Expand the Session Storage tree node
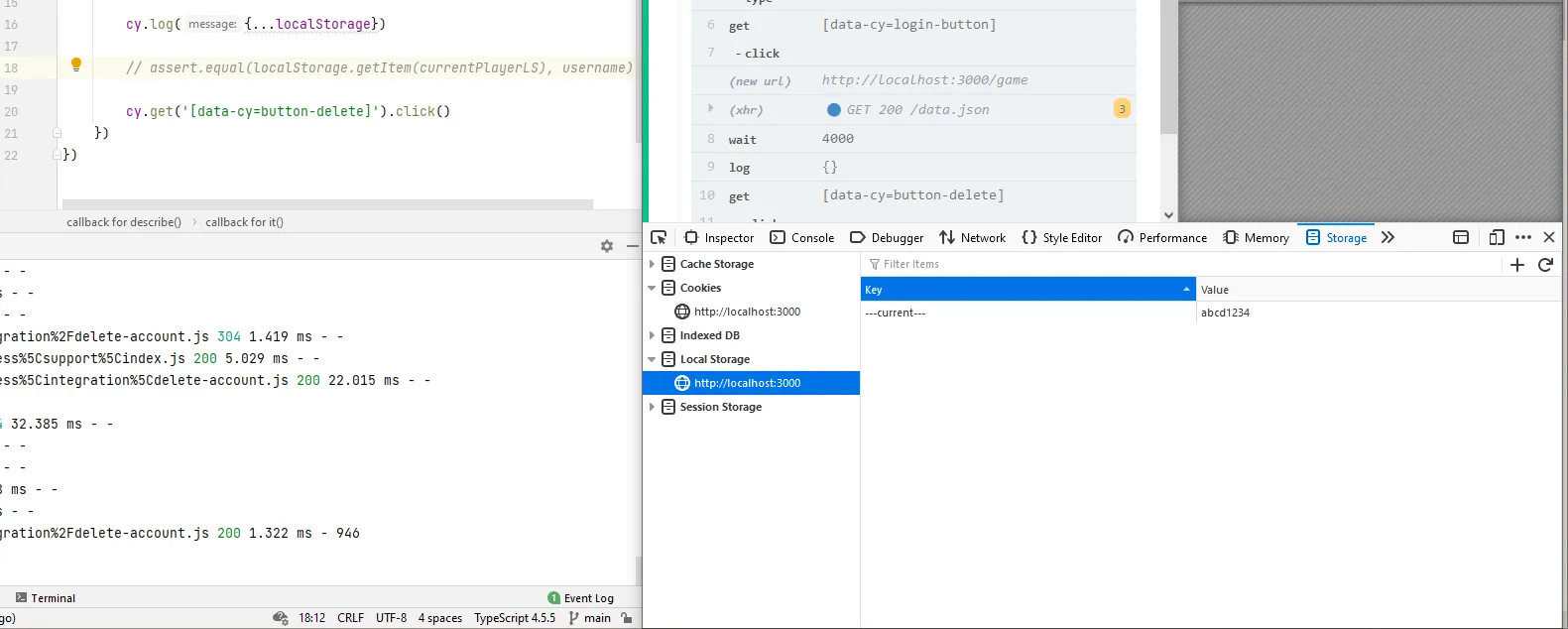The width and height of the screenshot is (1568, 629). pos(652,407)
